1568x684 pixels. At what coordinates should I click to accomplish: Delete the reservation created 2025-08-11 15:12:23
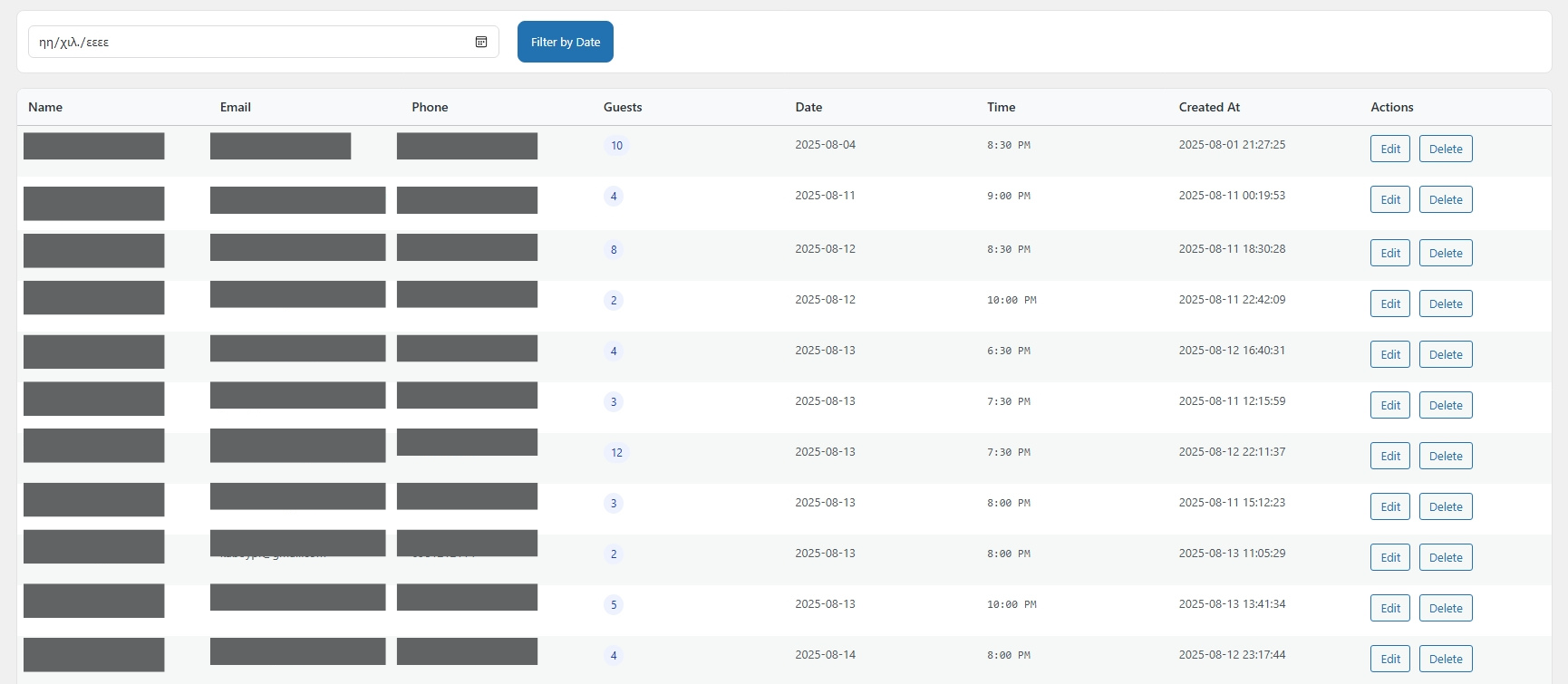[1446, 506]
